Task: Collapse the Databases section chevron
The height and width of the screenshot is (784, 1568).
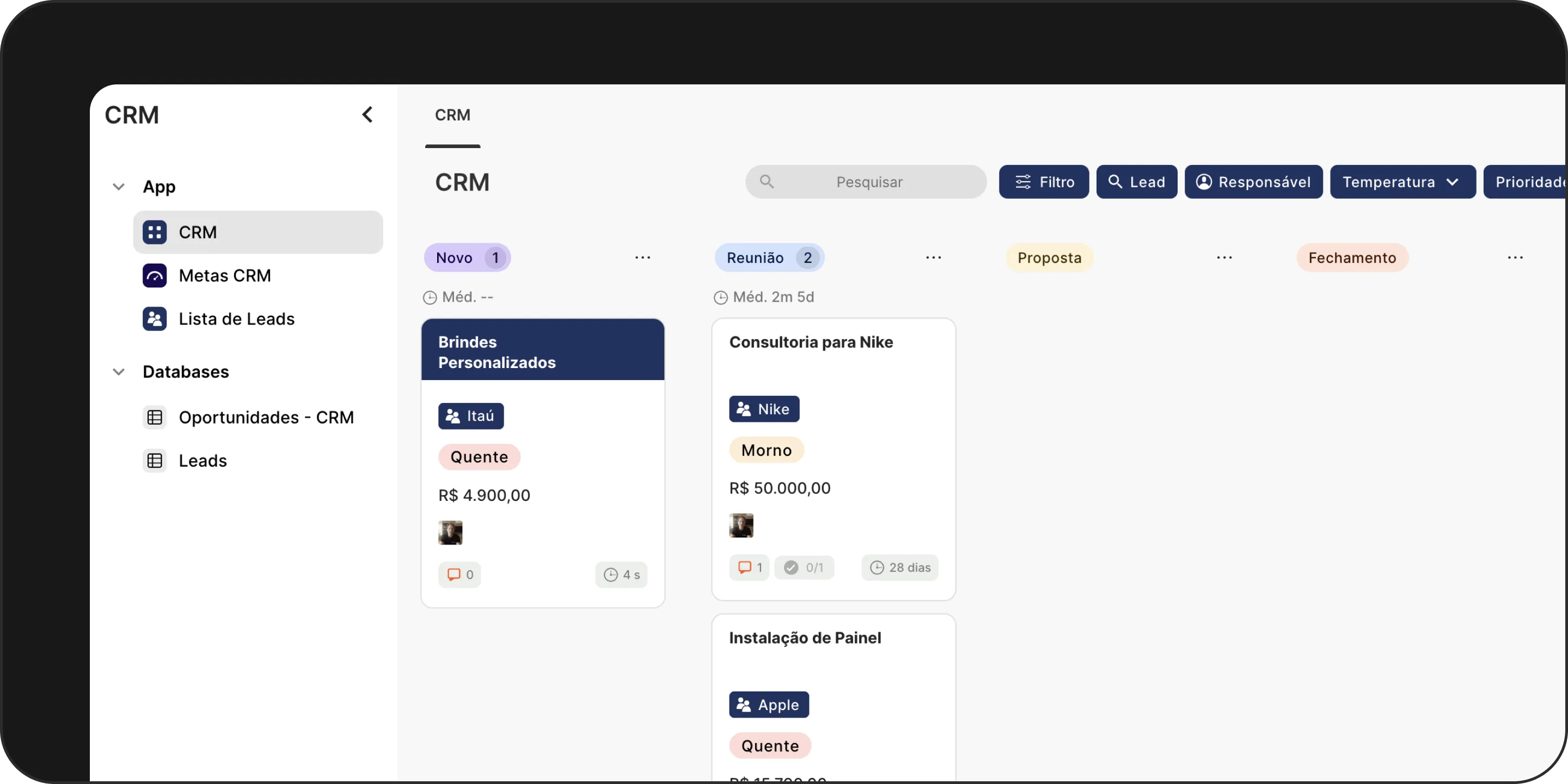Action: point(119,372)
